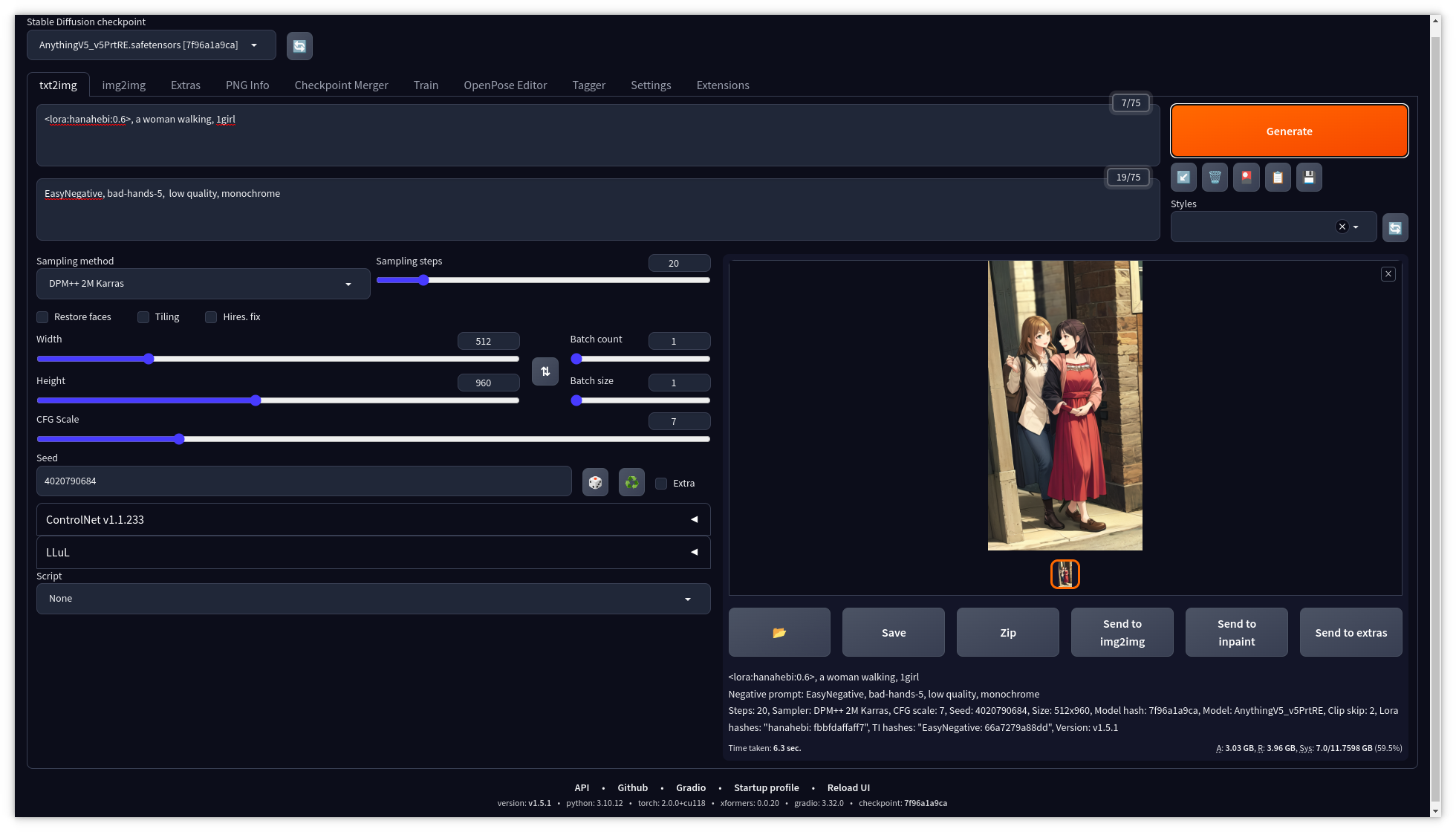Open the Styles dropdown arrow

1356,227
